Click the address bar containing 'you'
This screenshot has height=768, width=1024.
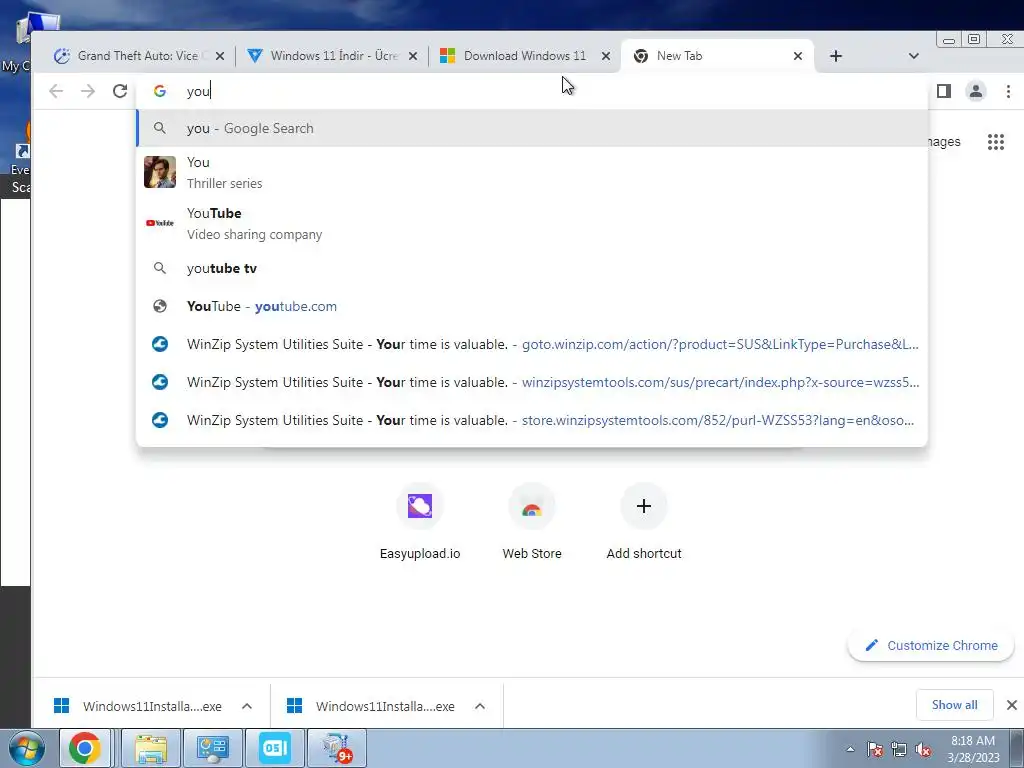532,91
